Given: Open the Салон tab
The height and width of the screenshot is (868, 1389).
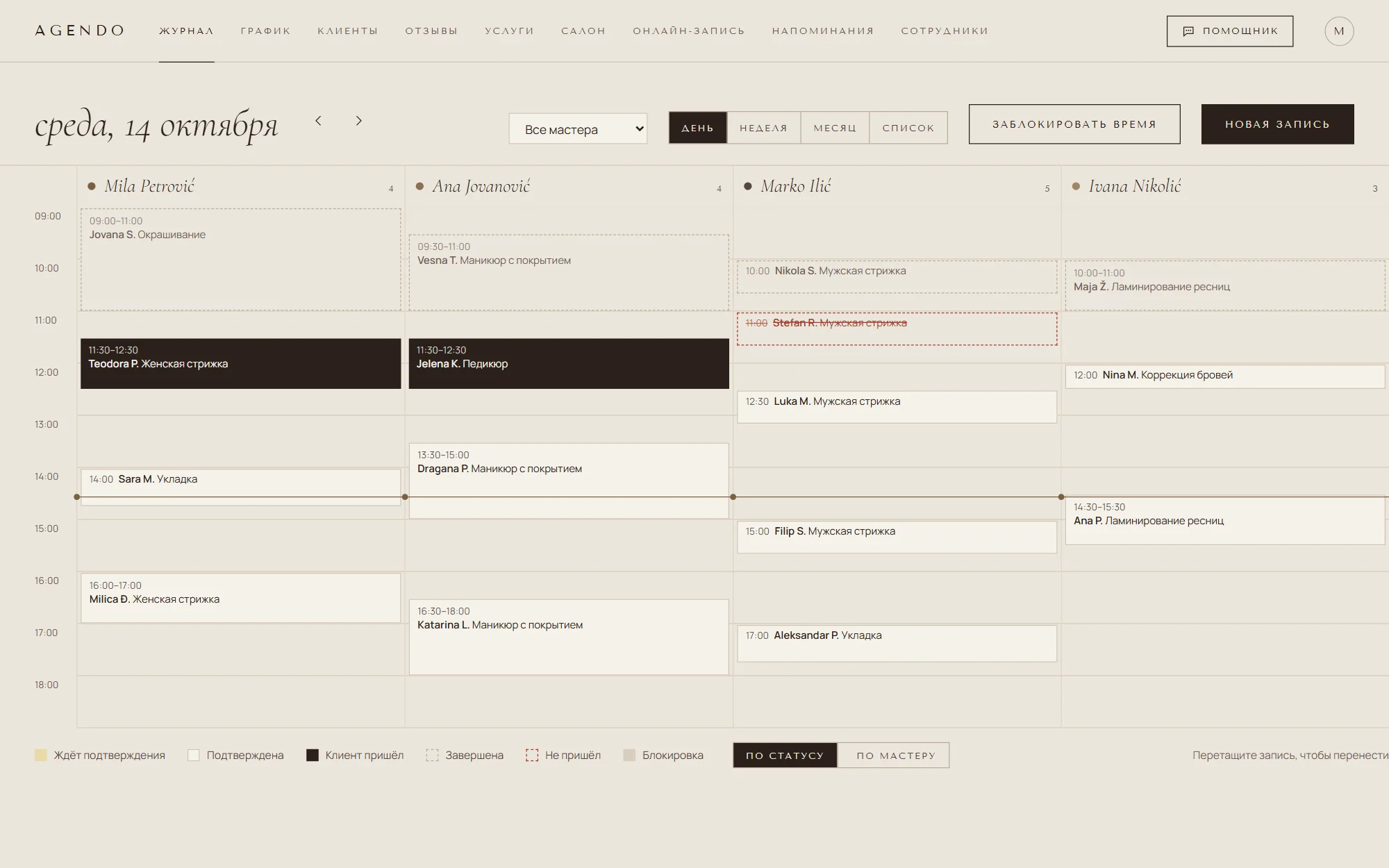Looking at the screenshot, I should [x=583, y=31].
